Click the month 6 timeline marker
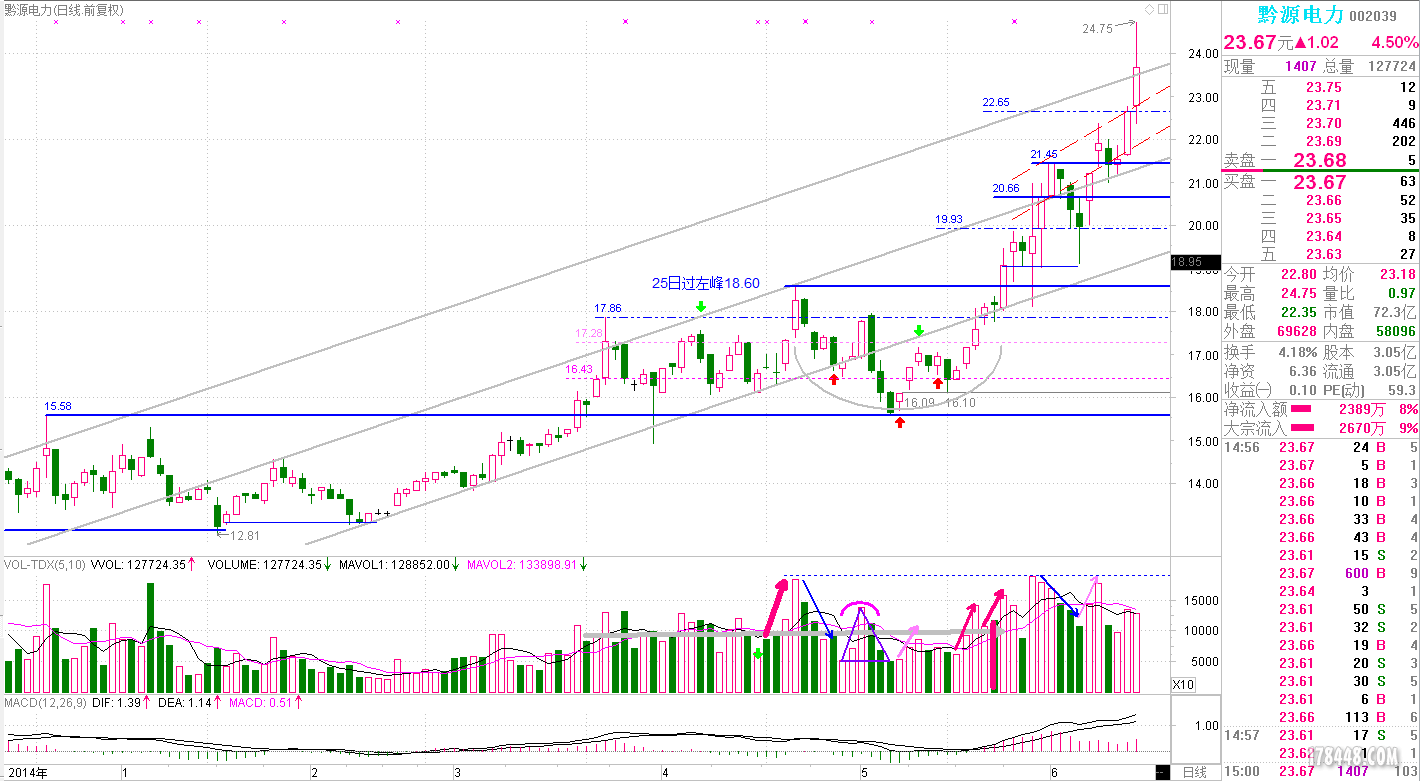Screen dimensions: 1420x781 tap(1054, 773)
